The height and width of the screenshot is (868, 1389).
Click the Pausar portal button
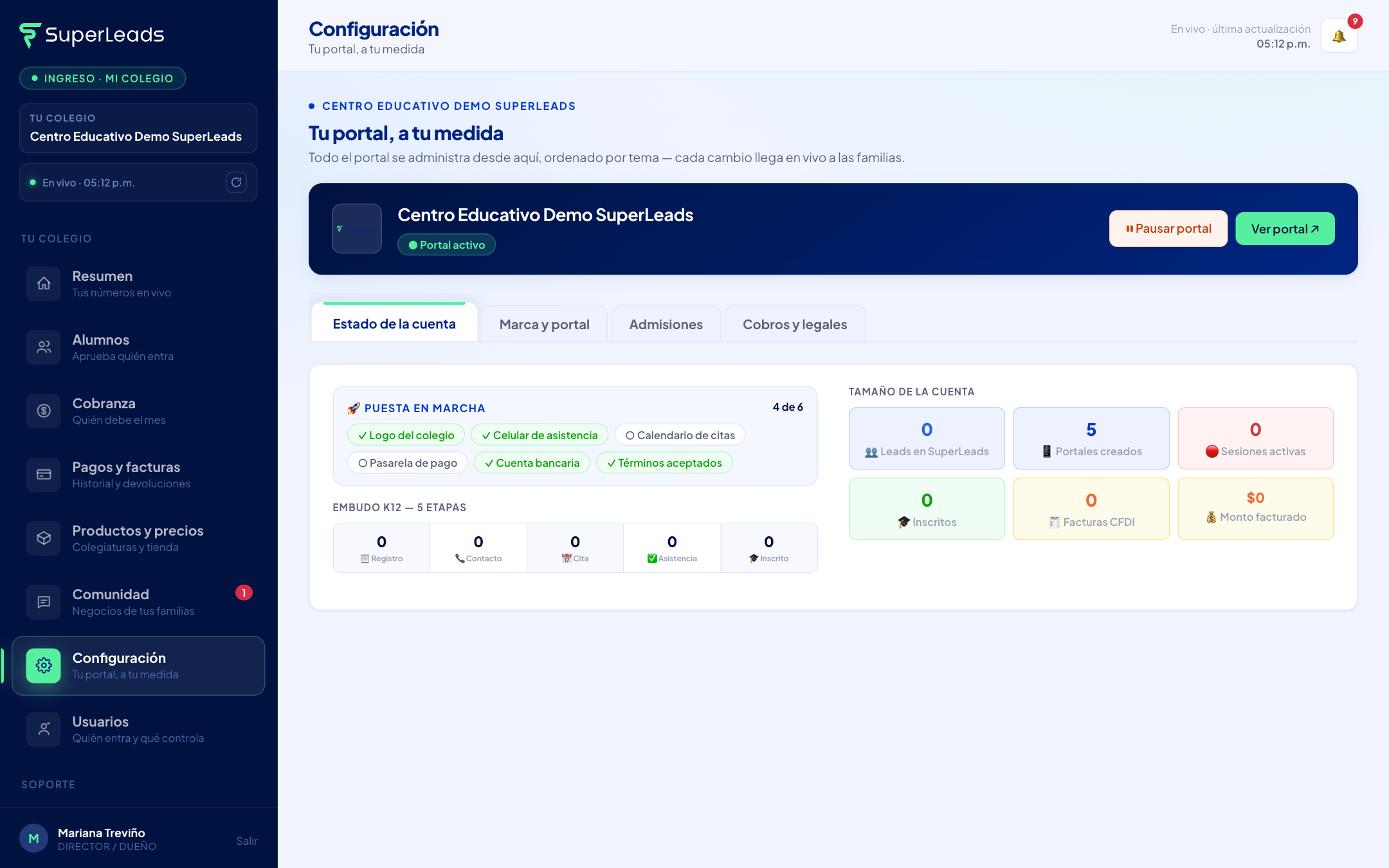click(1168, 228)
